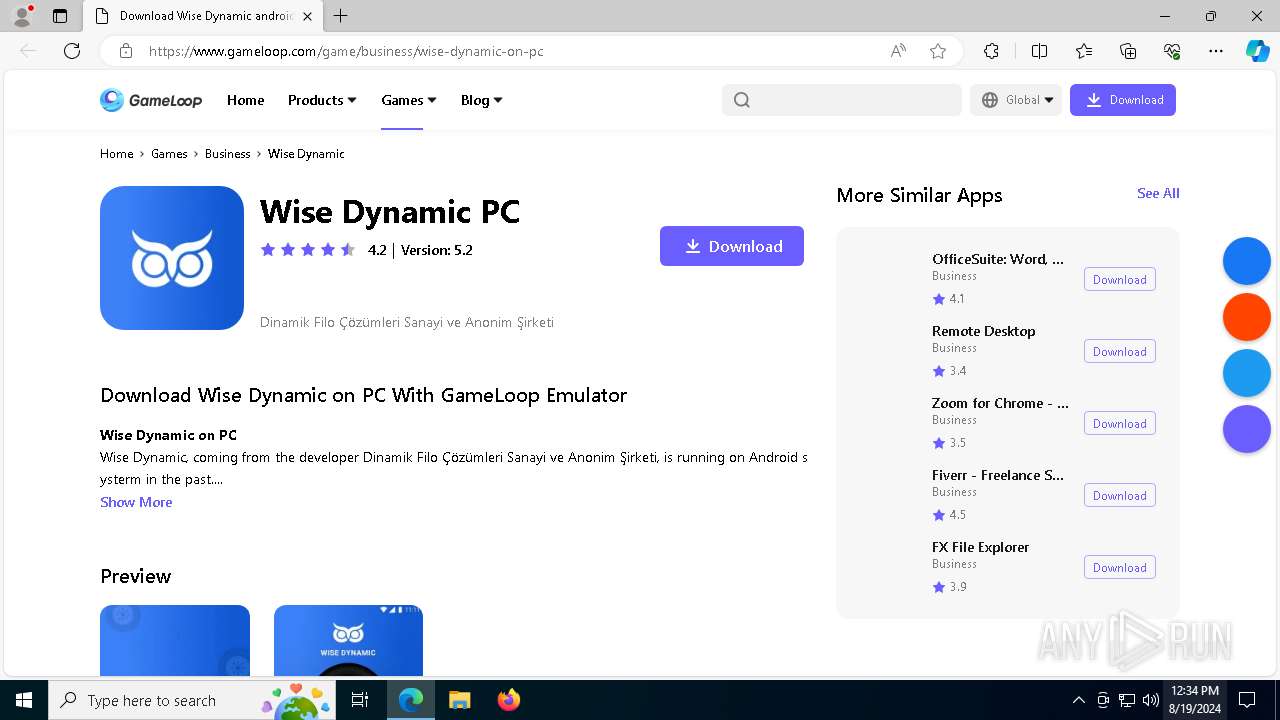1280x720 pixels.
Task: Open the first blue preview screenshot
Action: point(175,640)
